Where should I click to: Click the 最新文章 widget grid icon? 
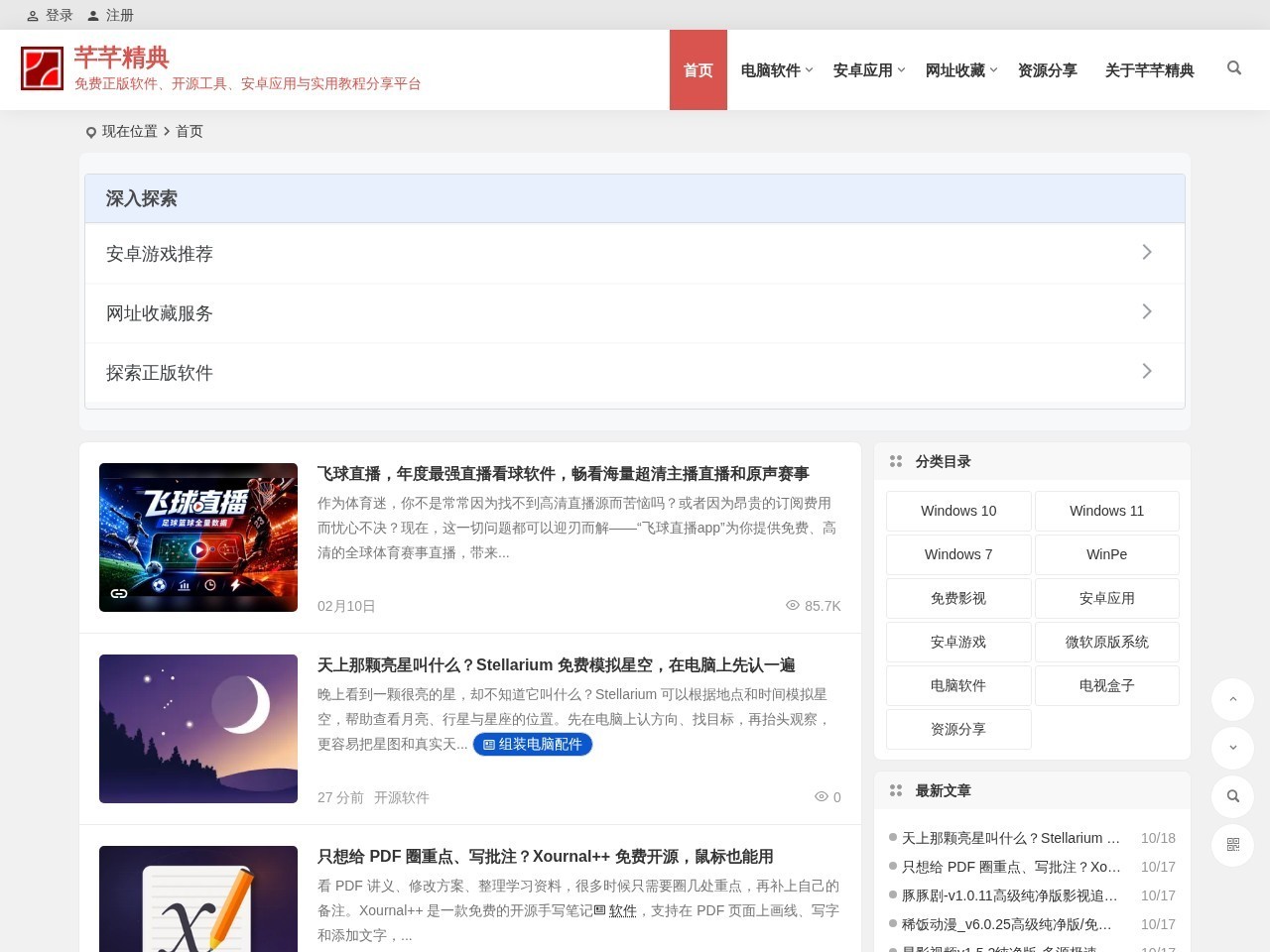tap(896, 790)
